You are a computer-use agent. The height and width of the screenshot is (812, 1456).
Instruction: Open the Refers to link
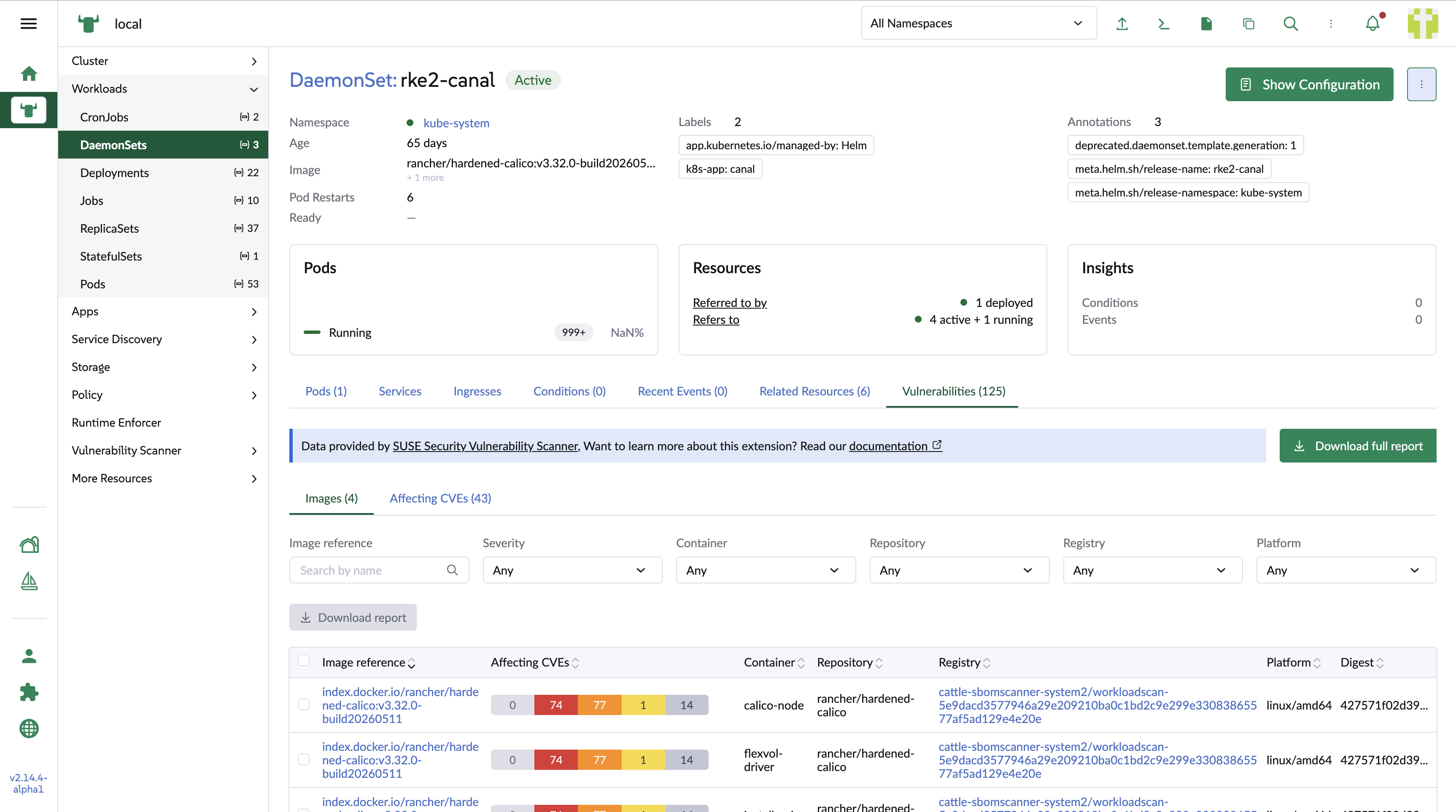[x=716, y=319]
